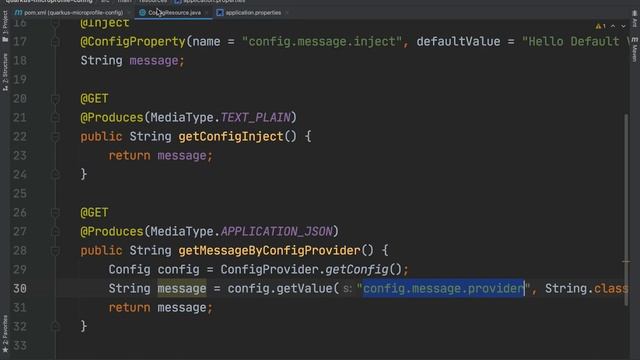Screen dimensions: 640x360
Task: Toggle fold marker beside @Produces on line 27
Action: point(55,231)
